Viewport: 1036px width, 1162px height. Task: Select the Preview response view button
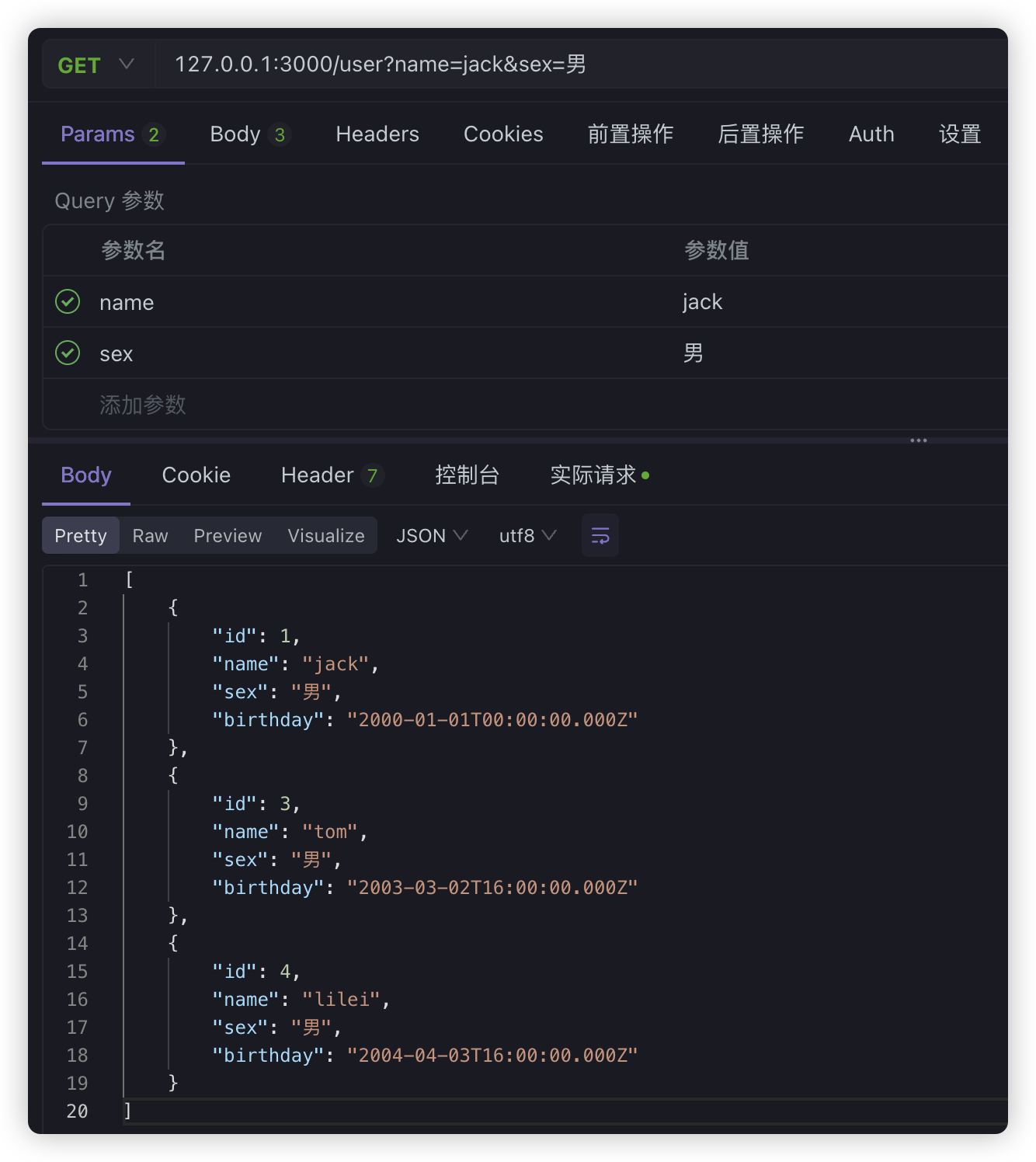pos(228,536)
